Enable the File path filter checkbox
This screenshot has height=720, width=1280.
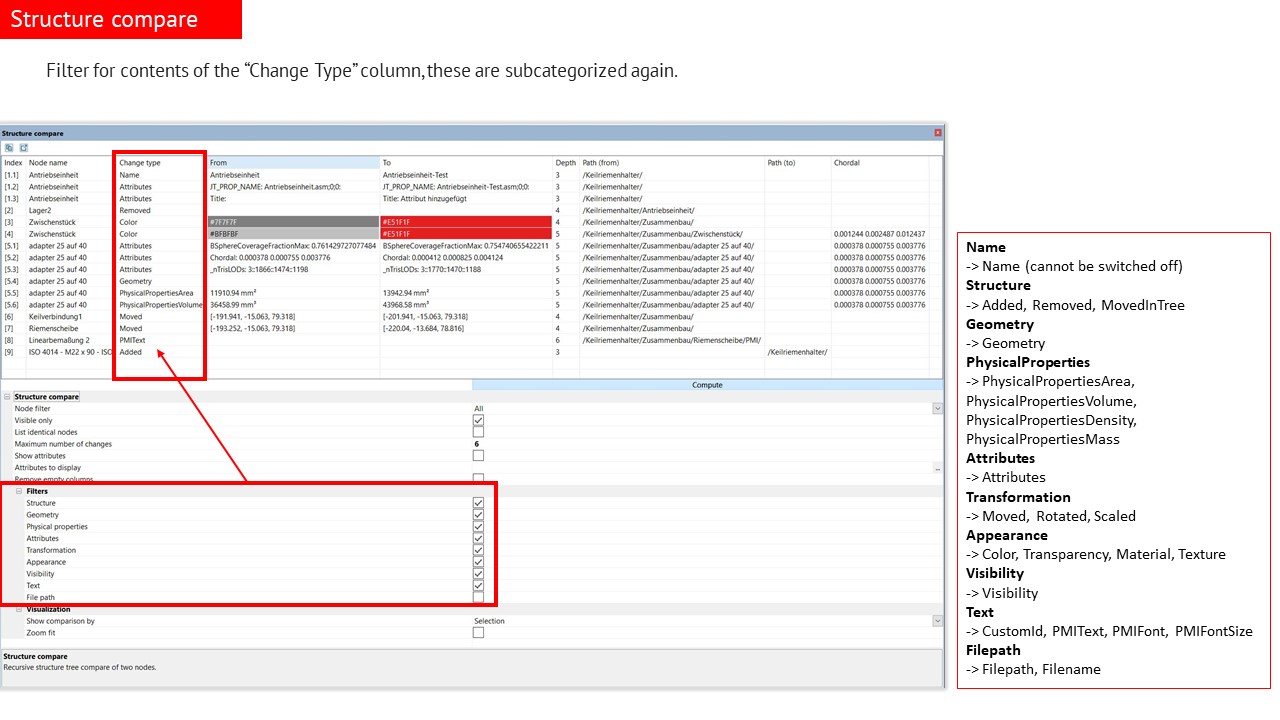[478, 598]
